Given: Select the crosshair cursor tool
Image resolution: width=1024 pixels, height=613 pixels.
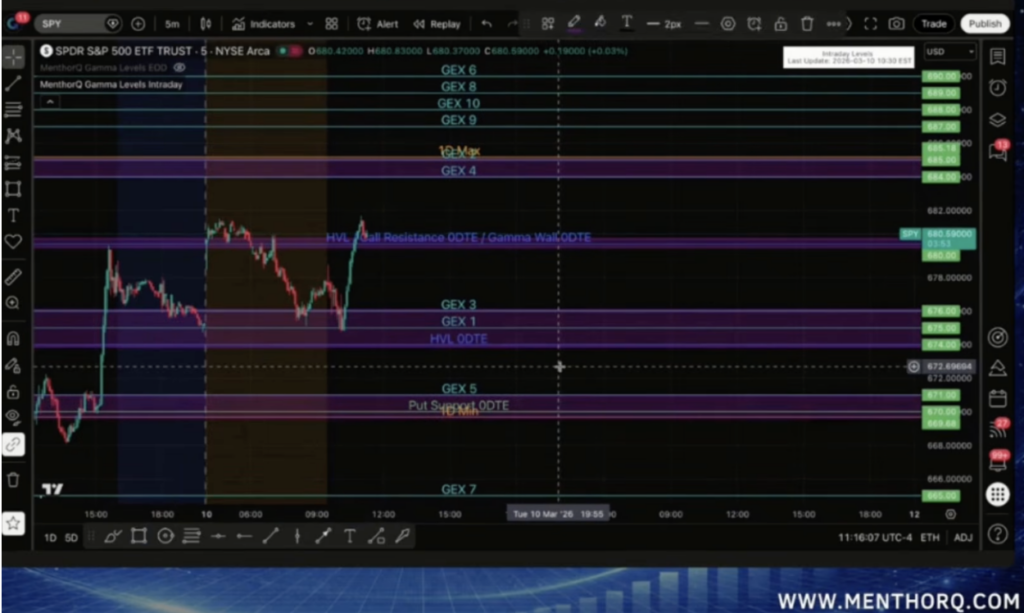Looking at the screenshot, I should (14, 57).
